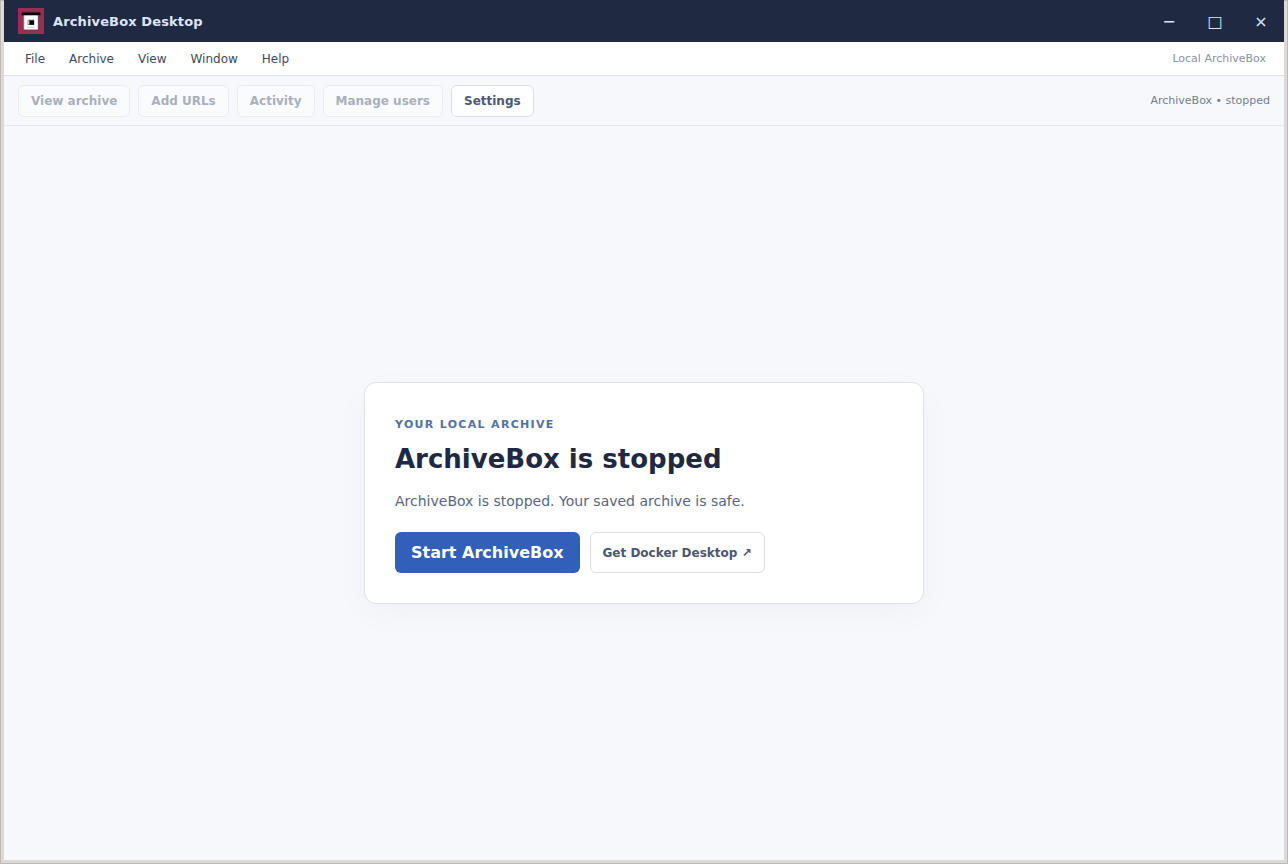
Task: Start ArchiveBox with the blue button
Action: [487, 552]
